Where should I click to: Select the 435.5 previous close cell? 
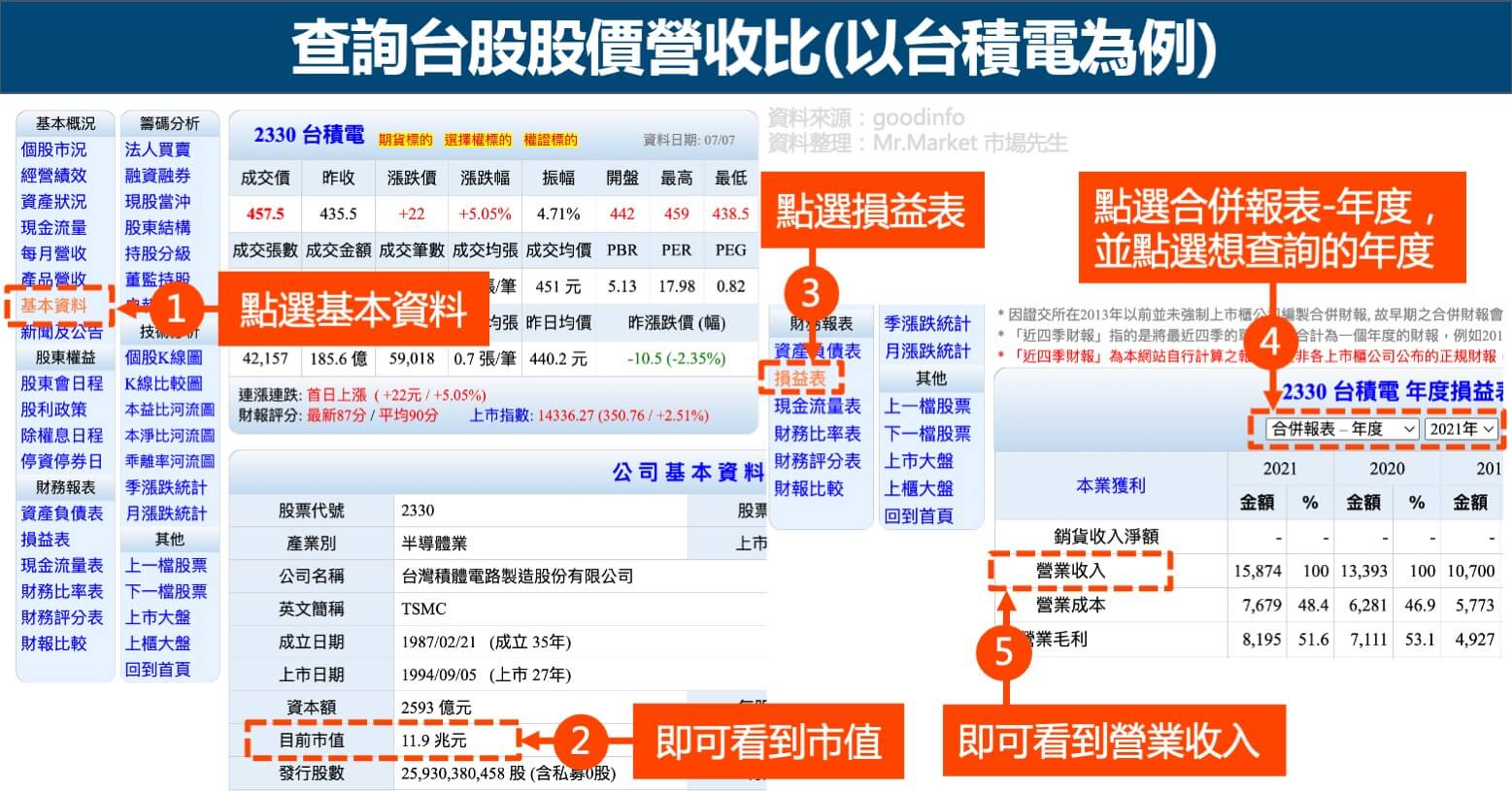click(338, 214)
